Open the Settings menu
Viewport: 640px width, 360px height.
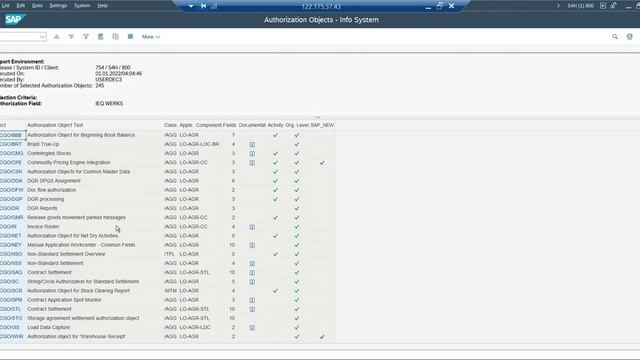click(58, 6)
